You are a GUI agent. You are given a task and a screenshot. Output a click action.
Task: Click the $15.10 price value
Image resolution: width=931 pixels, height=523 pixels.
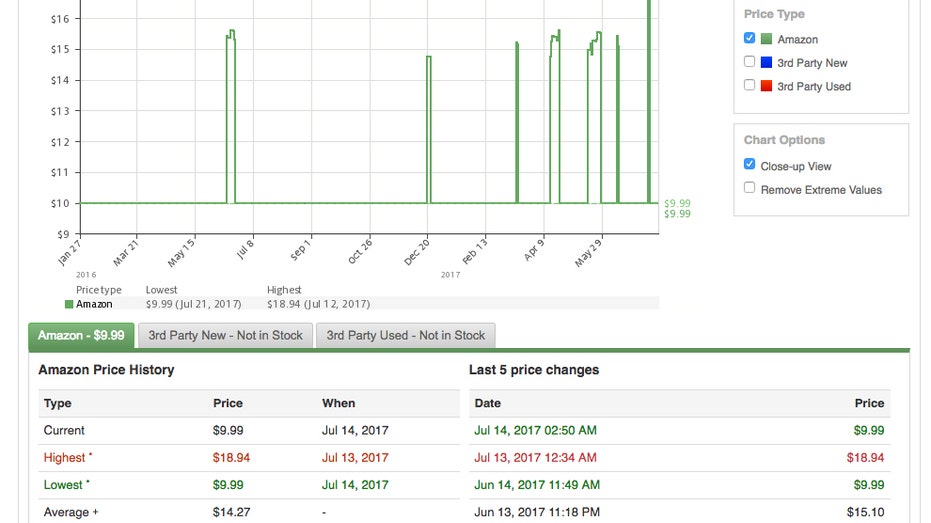pos(866,512)
